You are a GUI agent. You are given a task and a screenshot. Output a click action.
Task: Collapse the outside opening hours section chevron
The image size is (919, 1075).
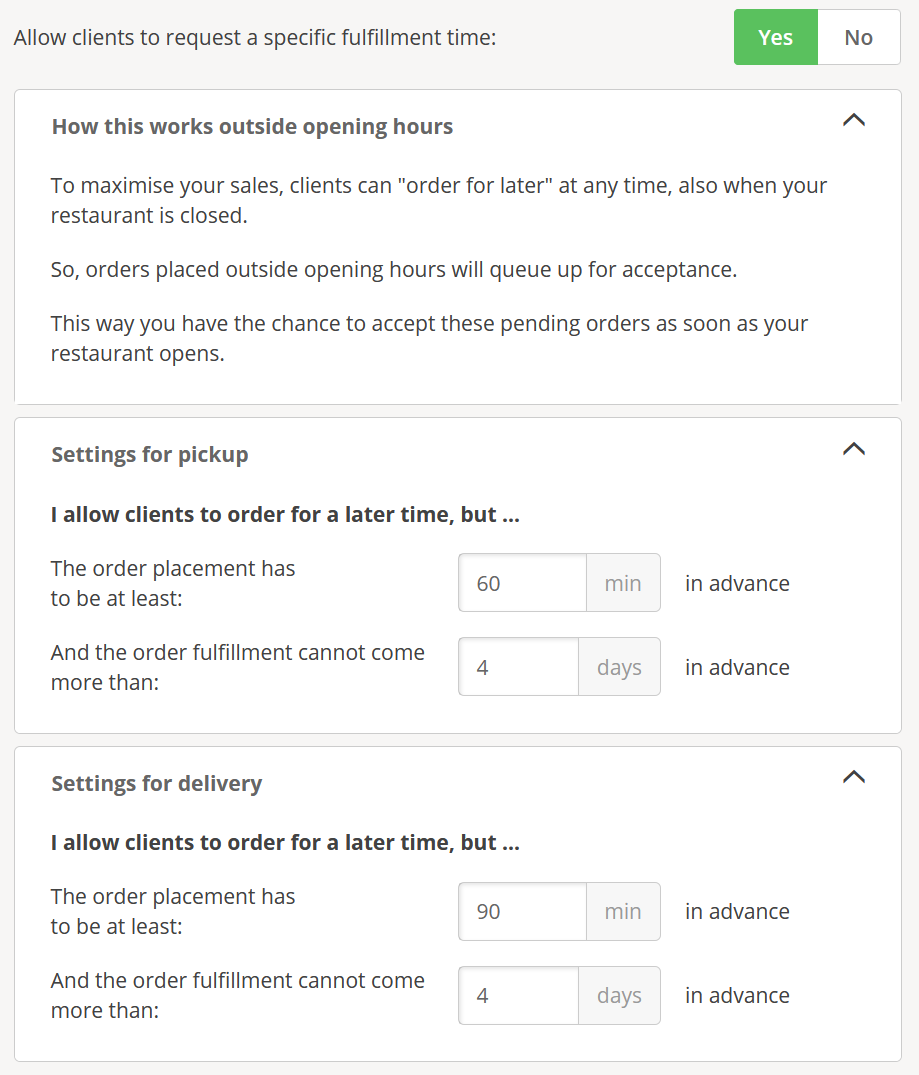853,121
